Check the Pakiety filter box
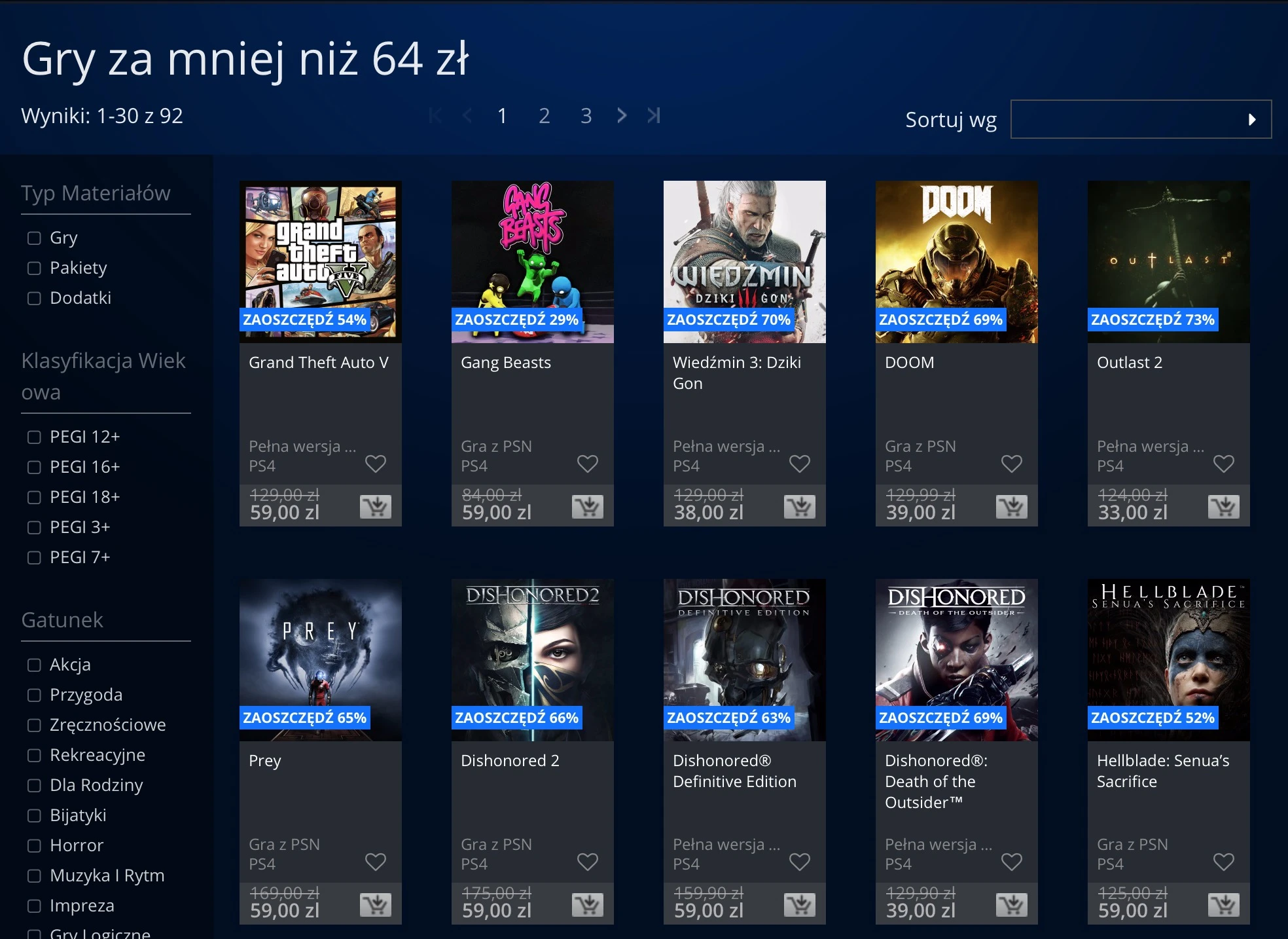Image resolution: width=1288 pixels, height=939 pixels. coord(34,268)
